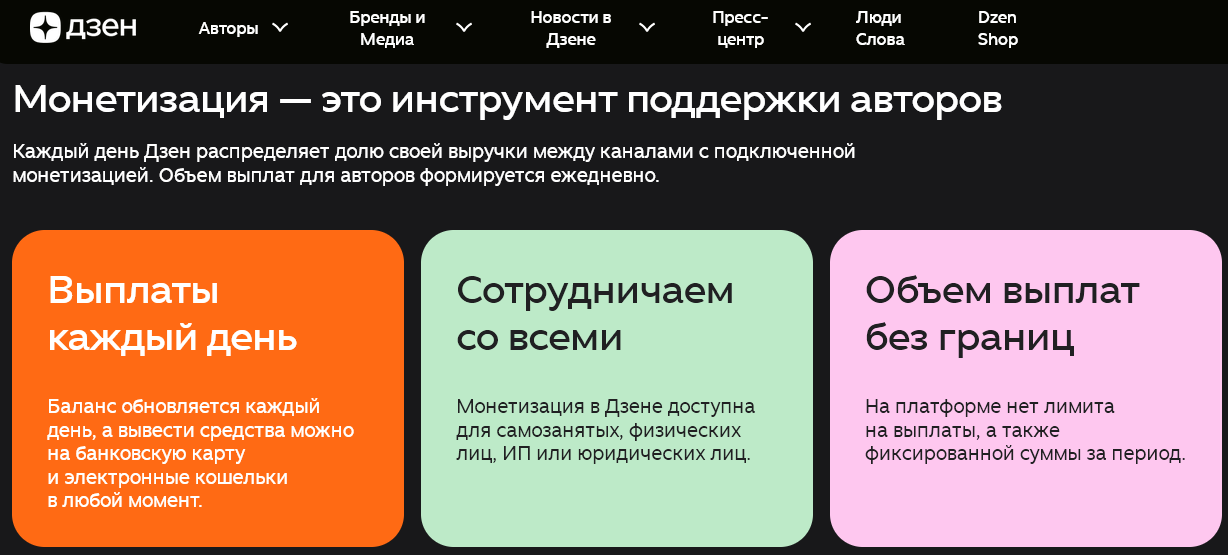Click the green card title Сотрудничаем со всеми

coord(595,314)
